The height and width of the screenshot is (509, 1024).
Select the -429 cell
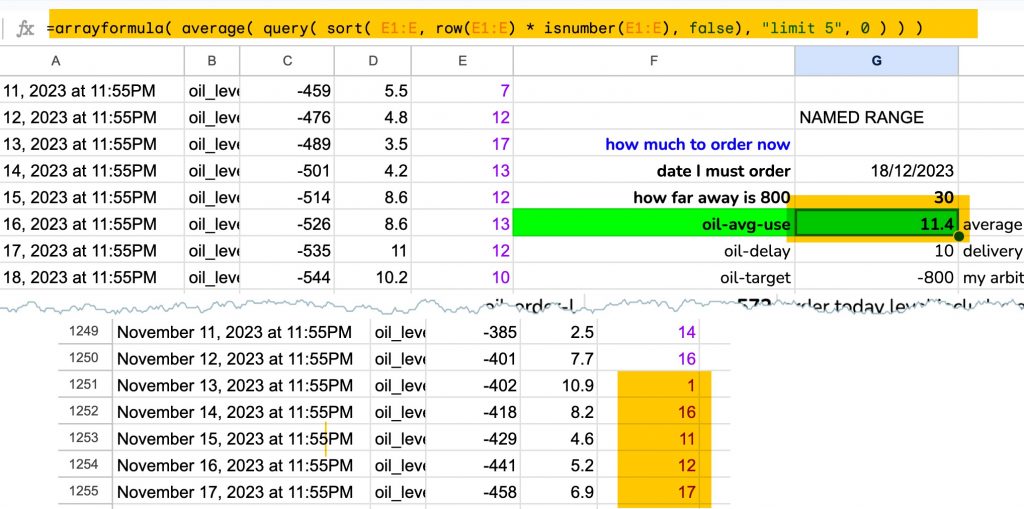tap(473, 438)
